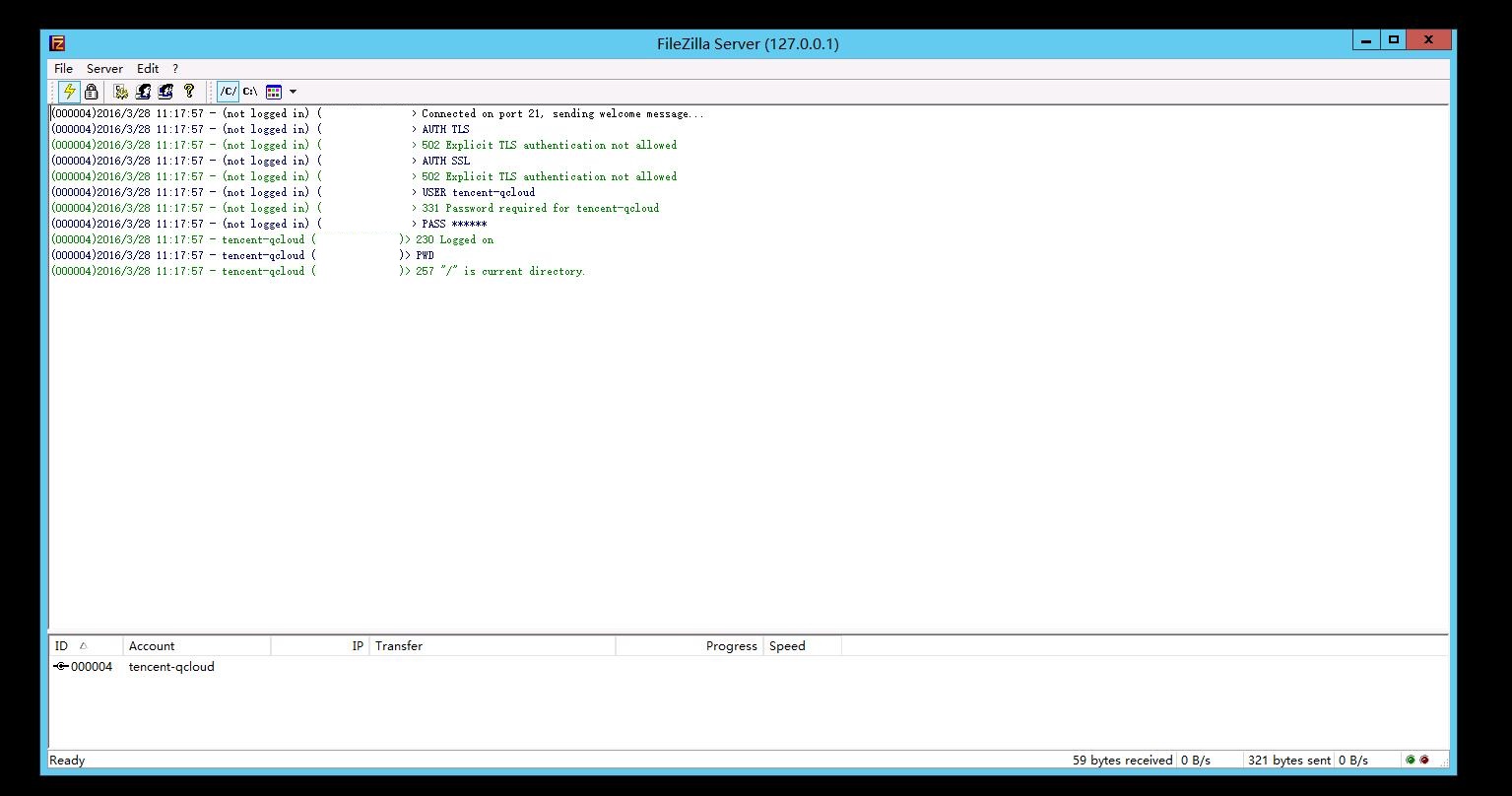Screen dimensions: 1512x796
Task: Open the Users management icon
Action: [x=144, y=92]
